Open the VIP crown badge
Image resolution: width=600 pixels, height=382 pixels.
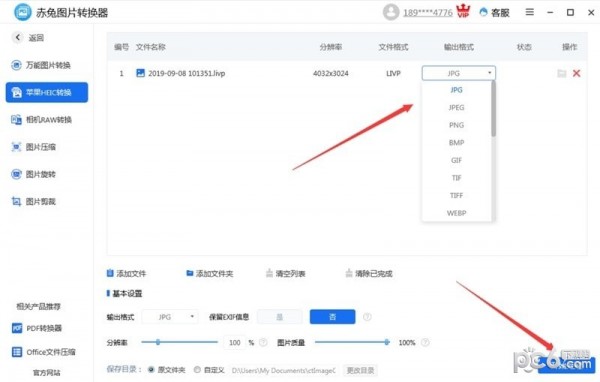463,11
